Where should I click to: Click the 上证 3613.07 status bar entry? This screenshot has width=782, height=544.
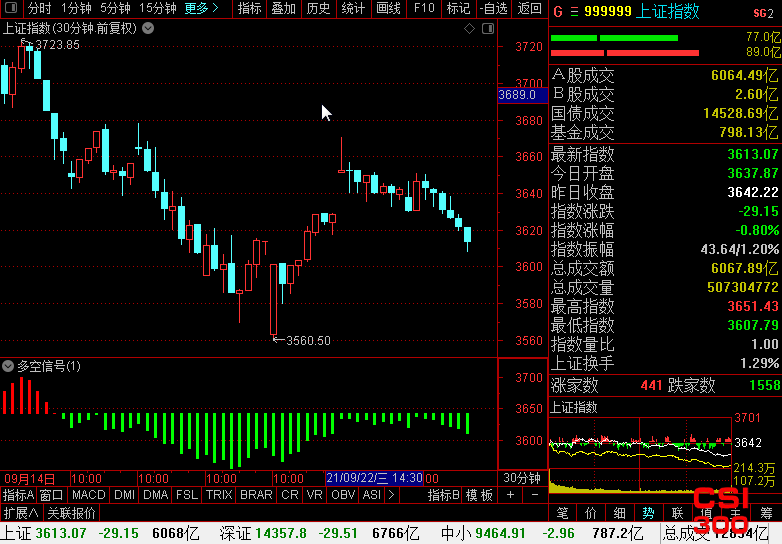click(101, 534)
